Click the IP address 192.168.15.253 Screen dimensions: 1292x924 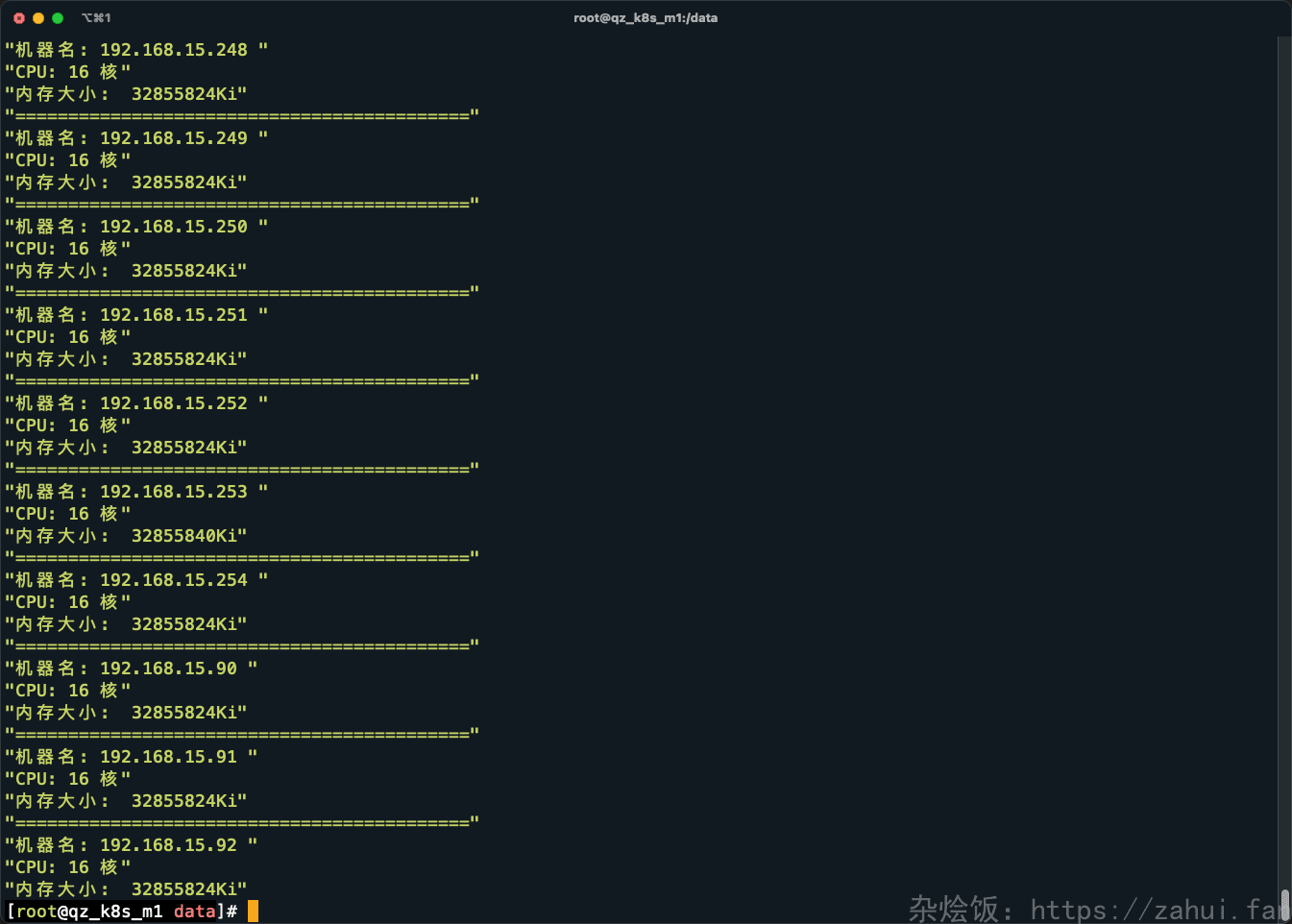(x=174, y=492)
